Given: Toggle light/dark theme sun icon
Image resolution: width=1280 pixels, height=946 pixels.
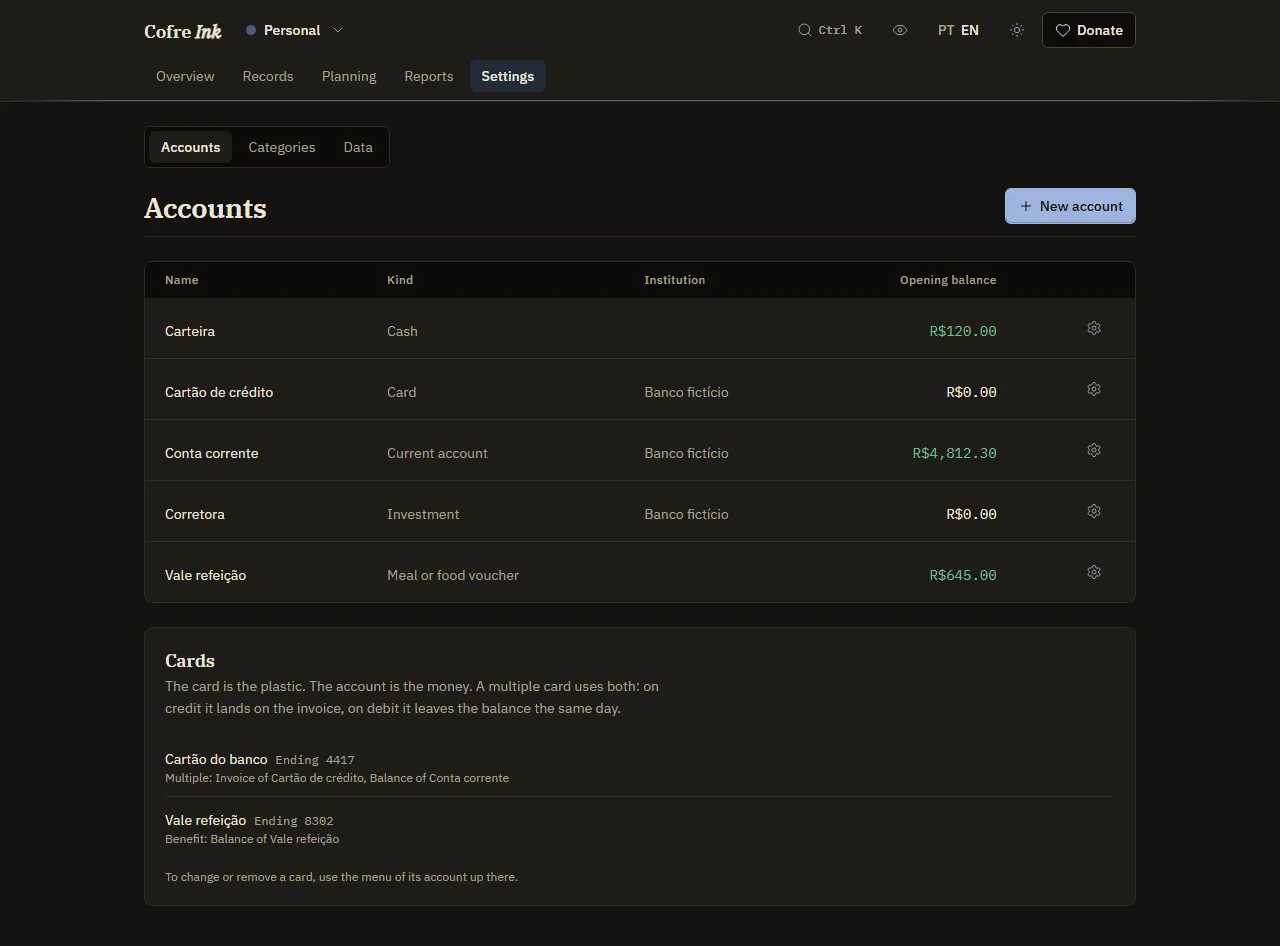Looking at the screenshot, I should coord(1017,30).
